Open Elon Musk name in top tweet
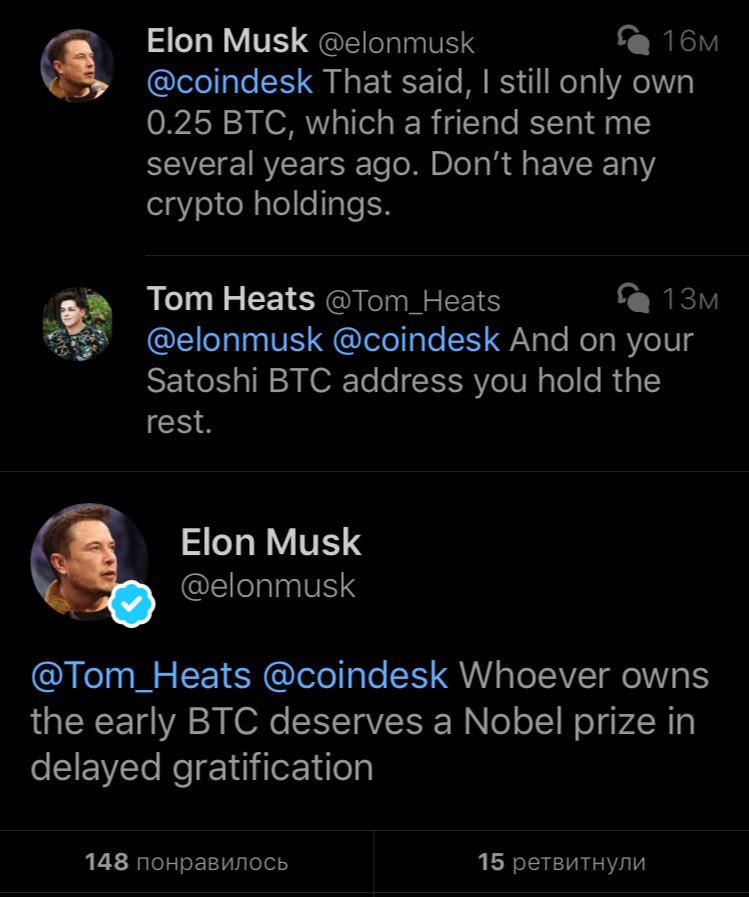This screenshot has width=749, height=897. click(x=227, y=41)
